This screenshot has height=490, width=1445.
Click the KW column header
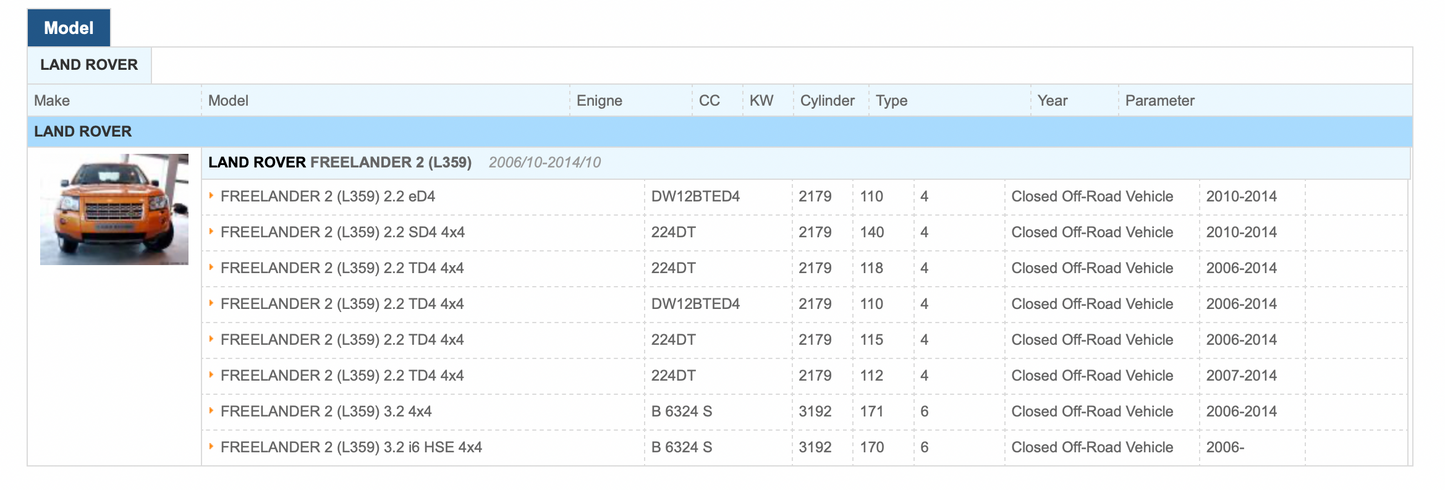pyautogui.click(x=761, y=100)
